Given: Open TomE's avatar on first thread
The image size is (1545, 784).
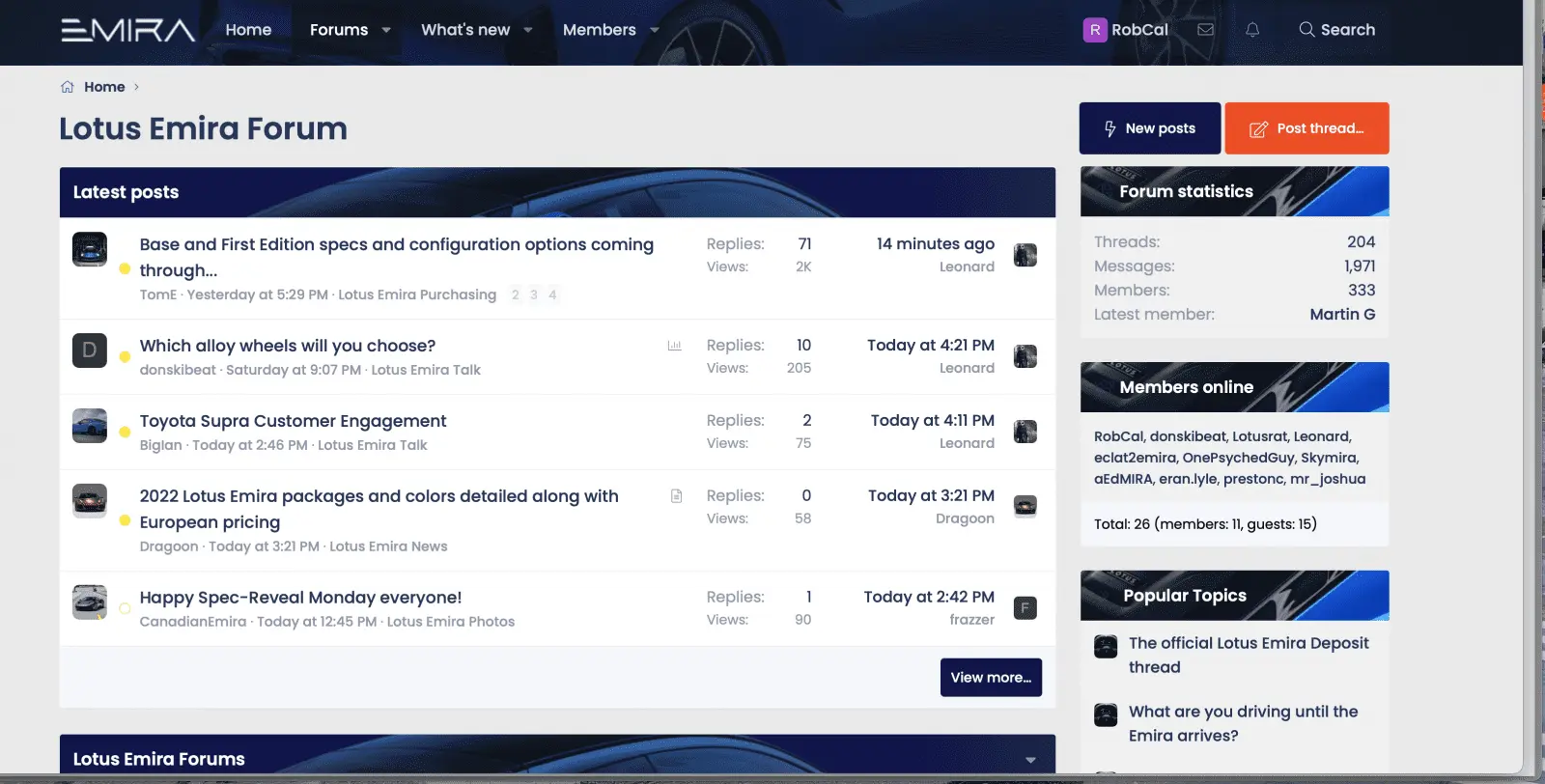Looking at the screenshot, I should 90,249.
